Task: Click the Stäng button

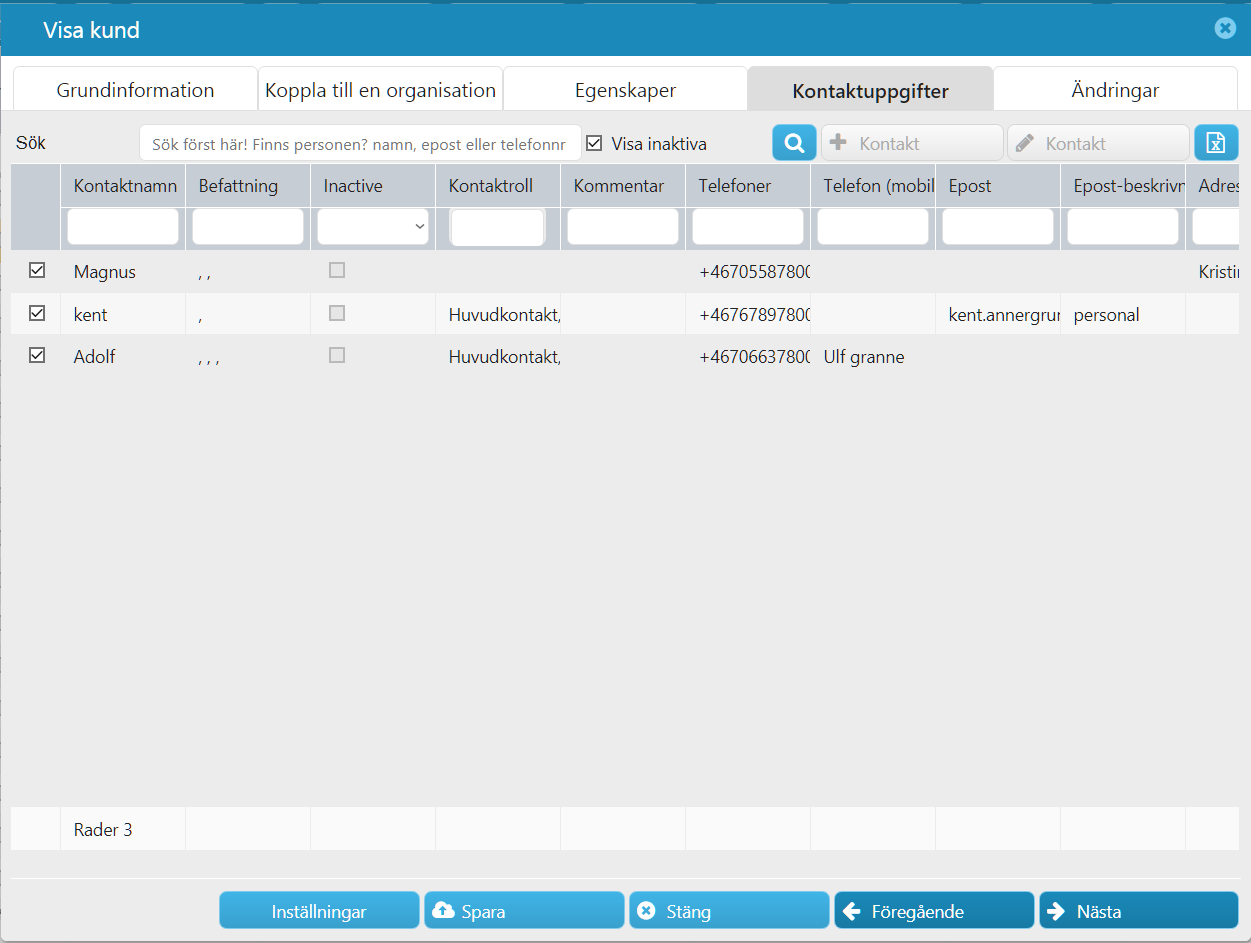Action: coord(729,911)
